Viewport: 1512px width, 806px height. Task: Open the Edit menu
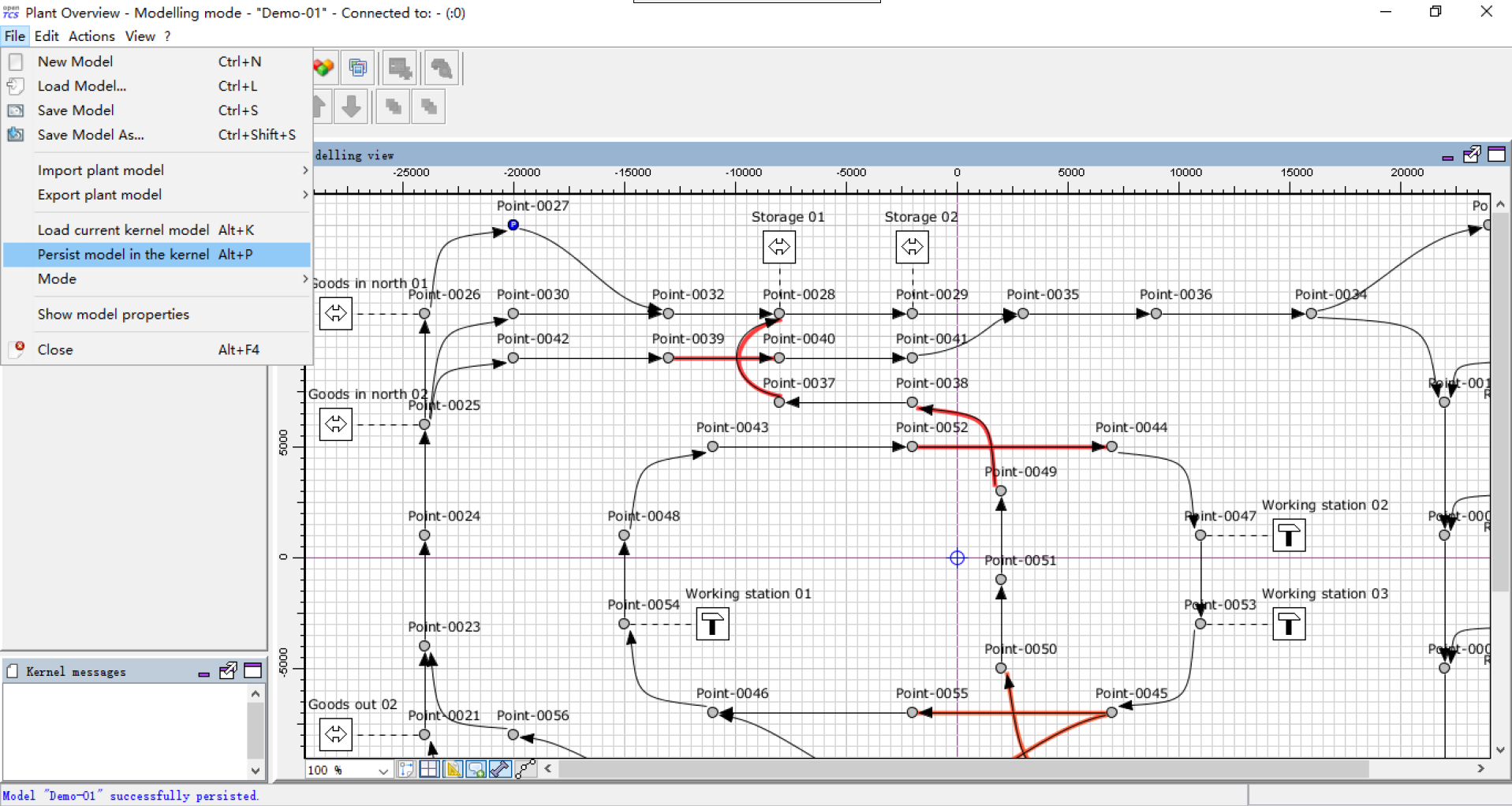(x=47, y=36)
